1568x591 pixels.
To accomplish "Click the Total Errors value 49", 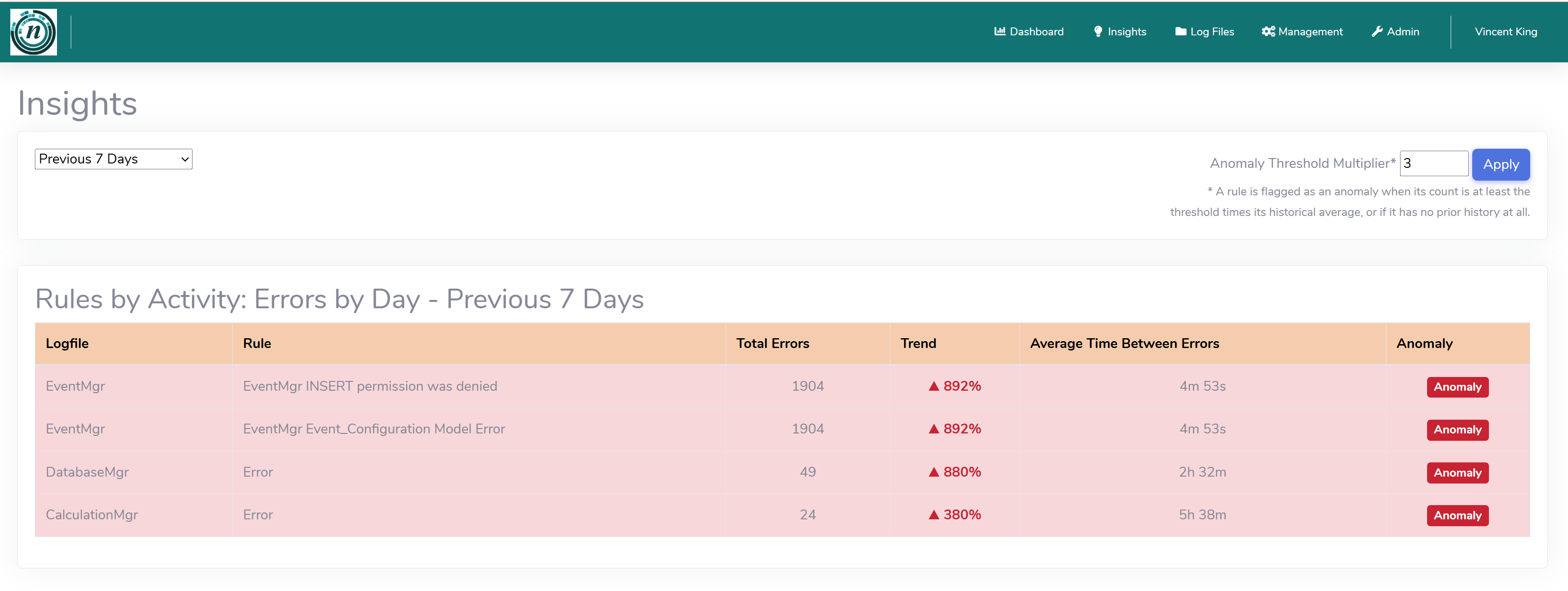I will (808, 472).
